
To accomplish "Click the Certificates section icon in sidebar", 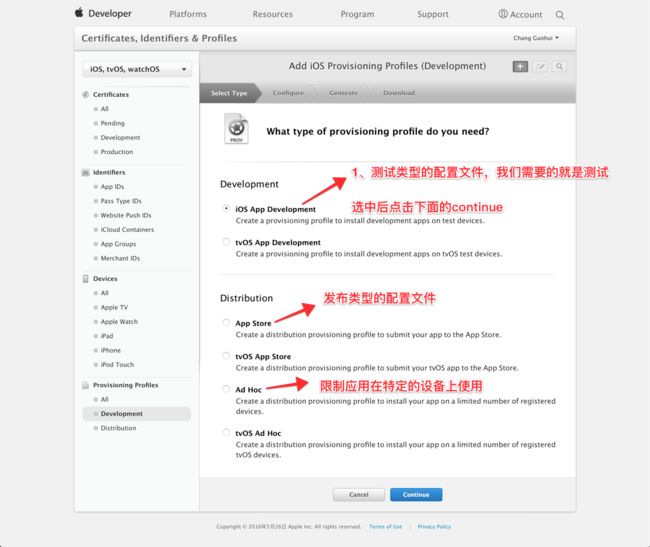I will pos(85,94).
